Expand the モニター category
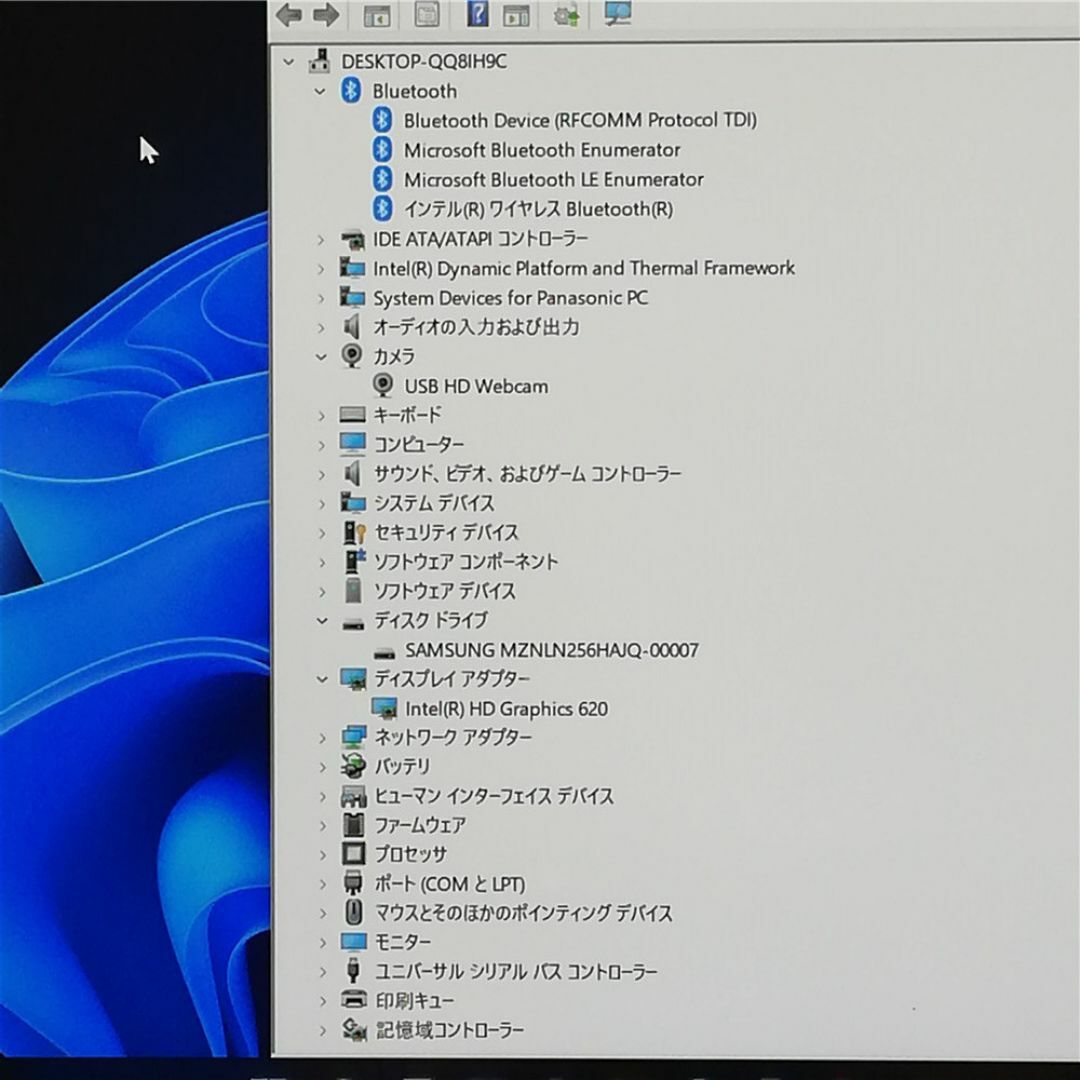Screen dimensions: 1080x1080 pyautogui.click(x=322, y=942)
